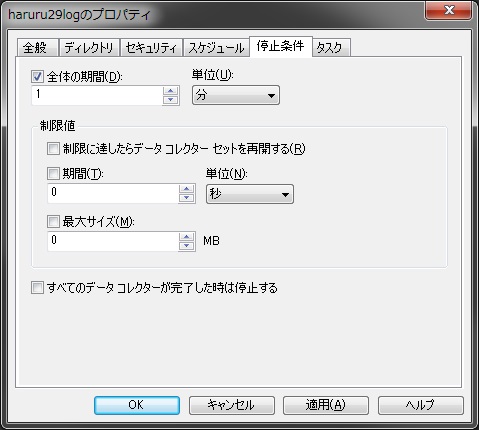Click the 適用(A) button
This screenshot has width=479, height=430.
point(326,405)
